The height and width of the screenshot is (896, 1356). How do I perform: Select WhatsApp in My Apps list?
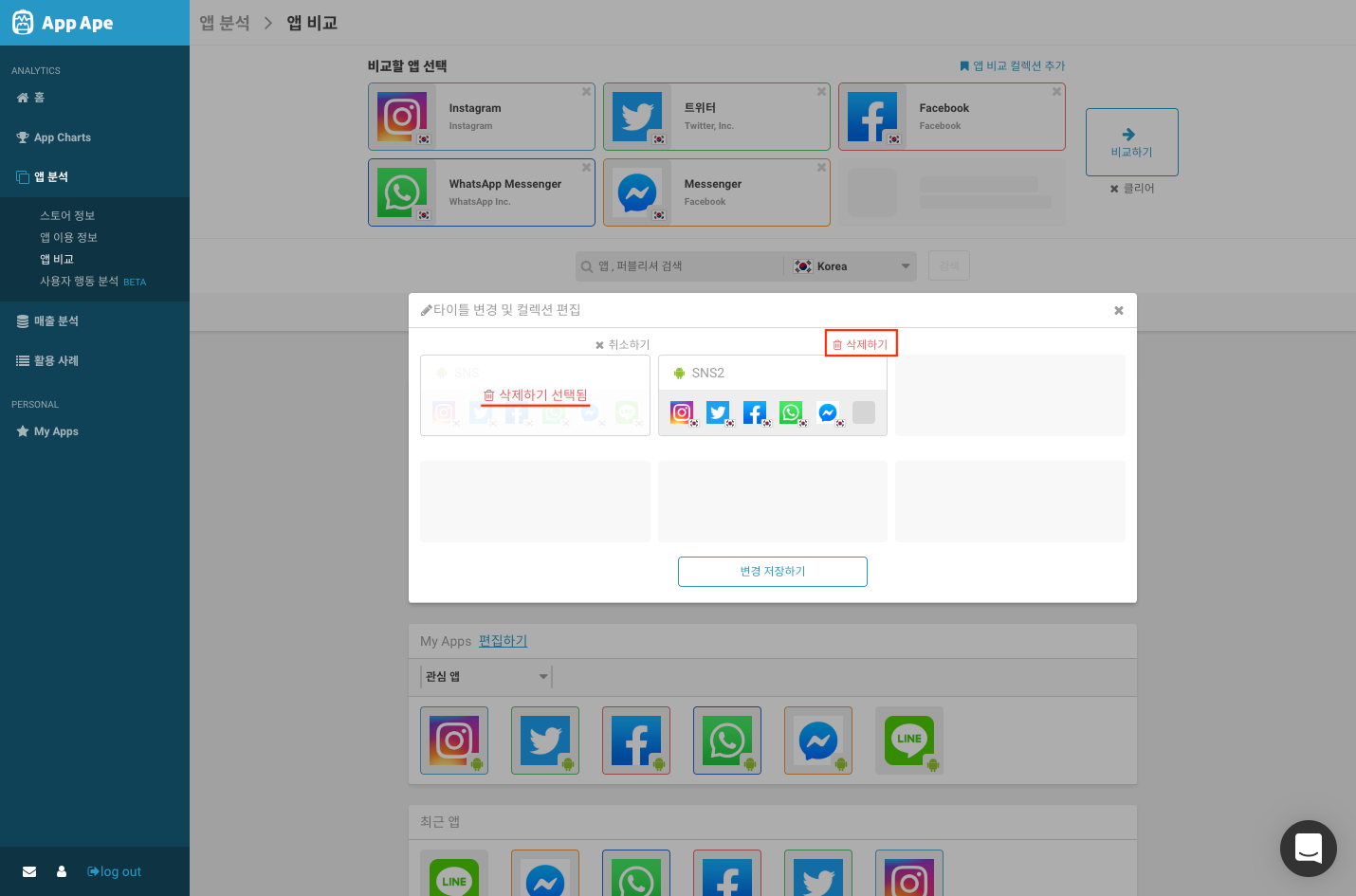[727, 741]
